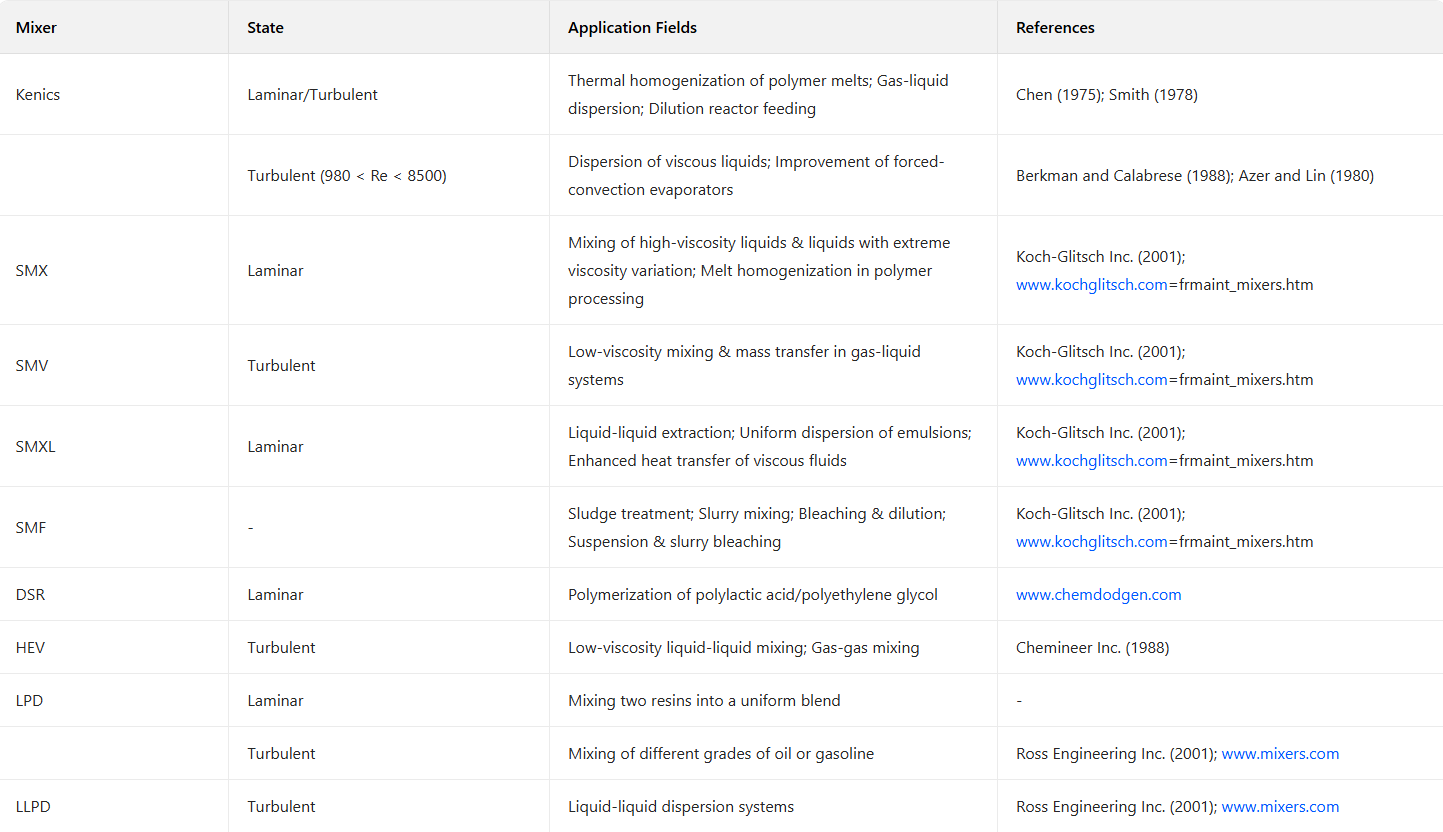Open mixers.com link in the LLPD row
Viewport: 1443px width, 832px height.
pyautogui.click(x=1280, y=807)
